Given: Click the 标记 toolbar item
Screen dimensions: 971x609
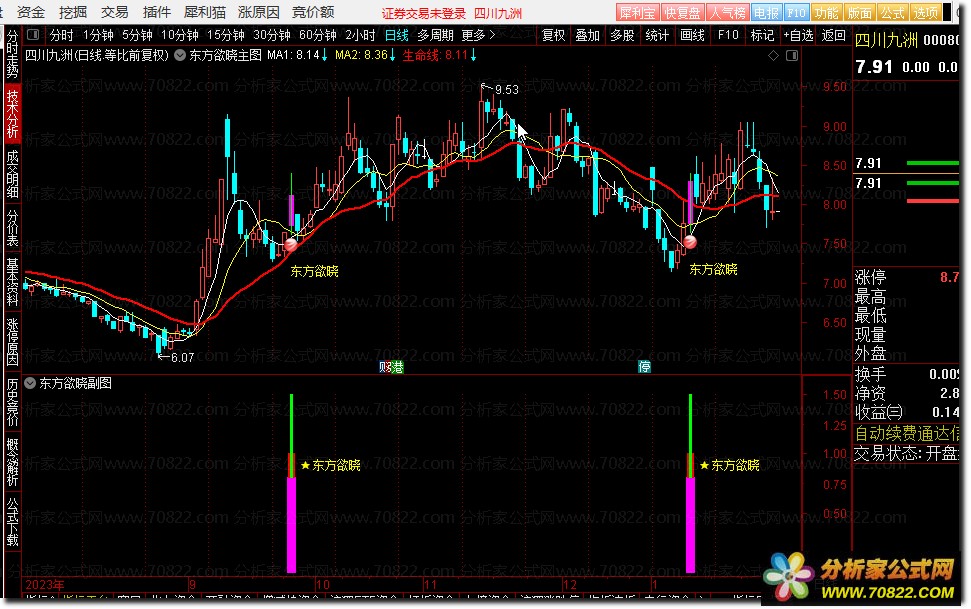Looking at the screenshot, I should click(762, 35).
